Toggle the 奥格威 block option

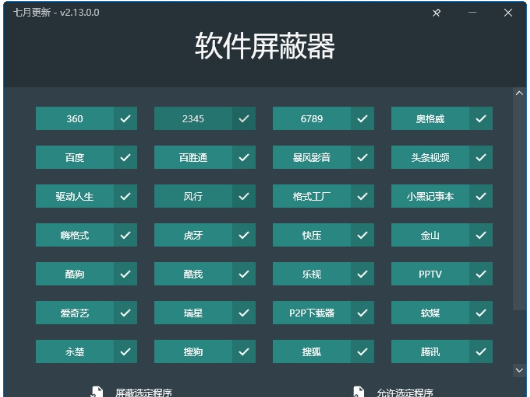(442, 119)
